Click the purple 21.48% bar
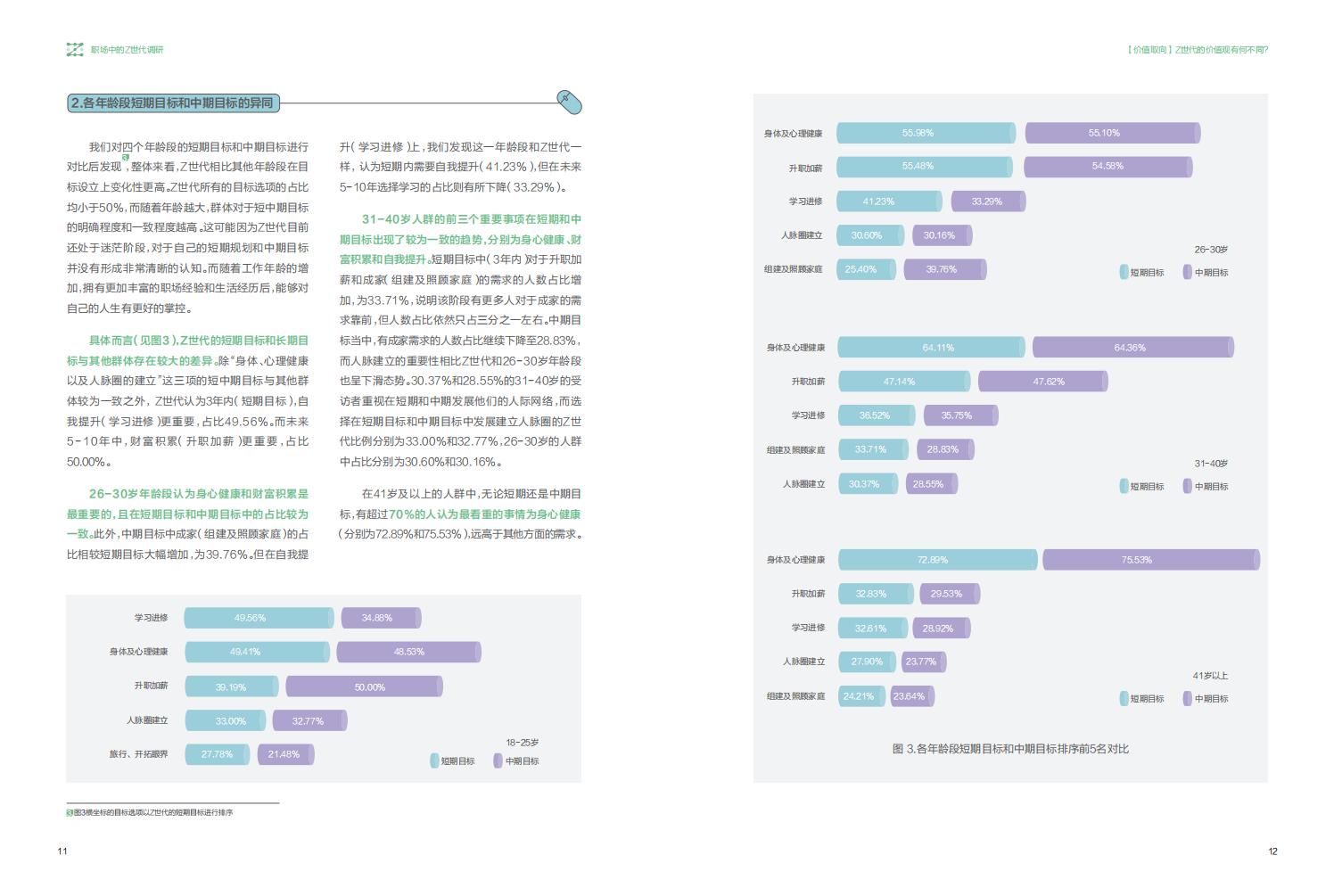 [x=285, y=754]
